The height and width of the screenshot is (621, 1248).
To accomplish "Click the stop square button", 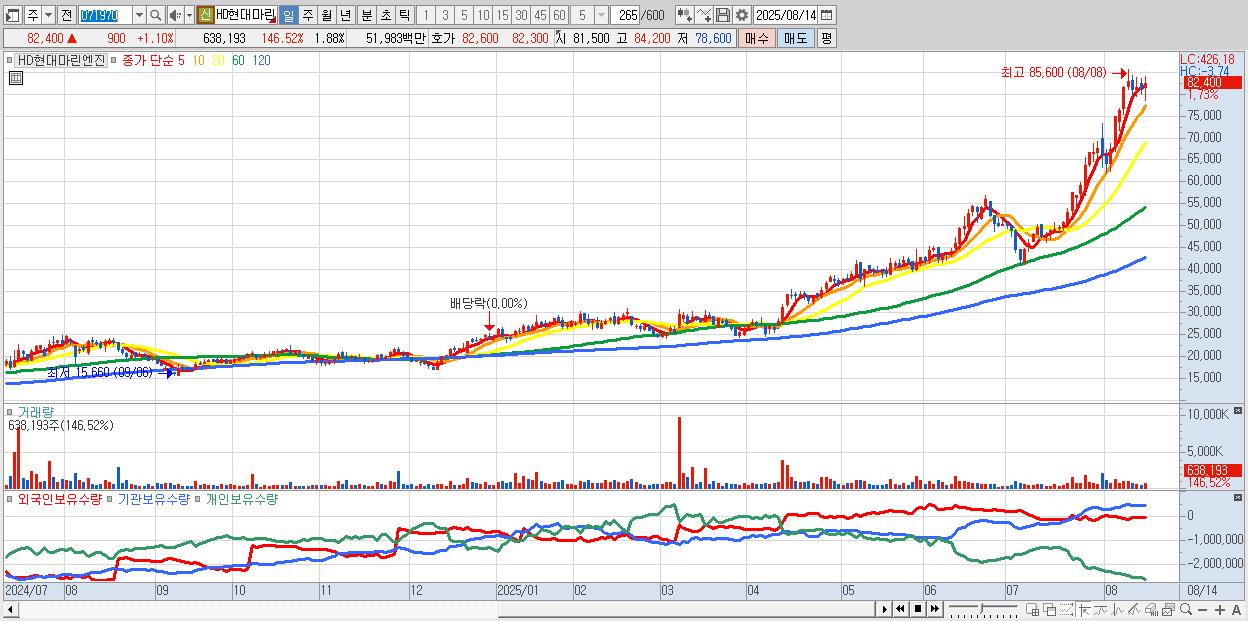I will pos(918,609).
